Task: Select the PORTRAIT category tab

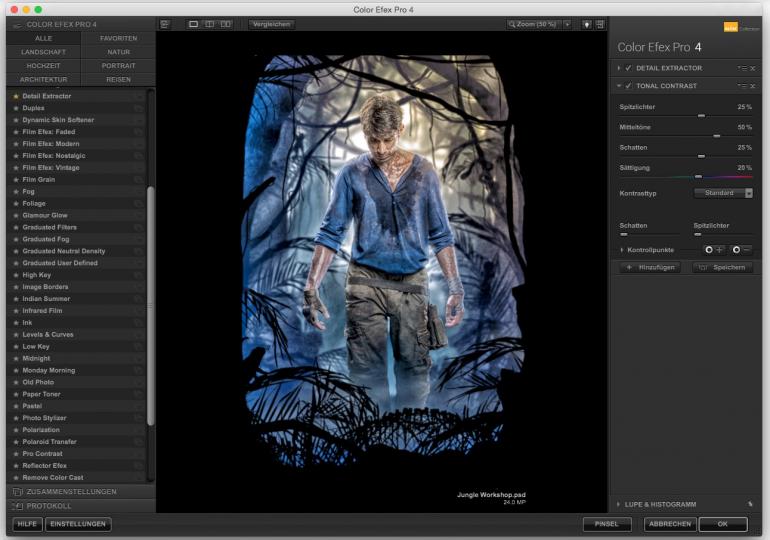Action: [x=118, y=66]
